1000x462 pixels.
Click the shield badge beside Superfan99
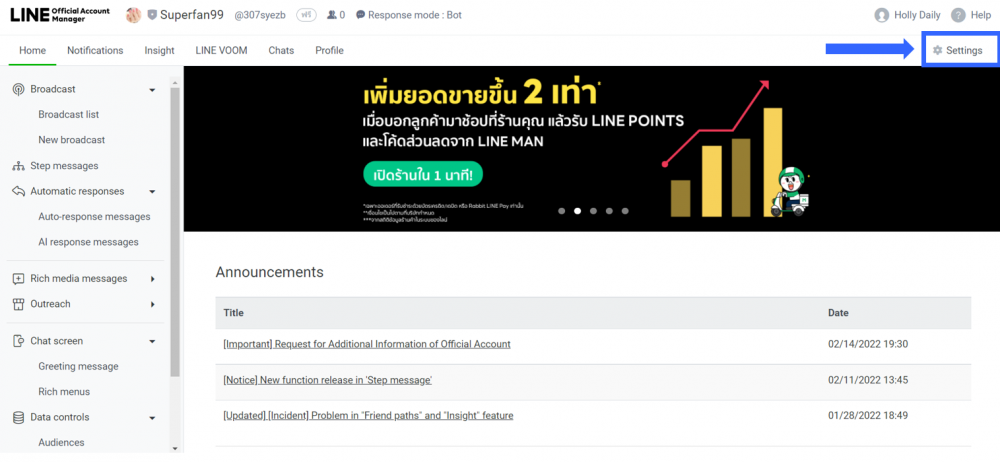pos(152,15)
